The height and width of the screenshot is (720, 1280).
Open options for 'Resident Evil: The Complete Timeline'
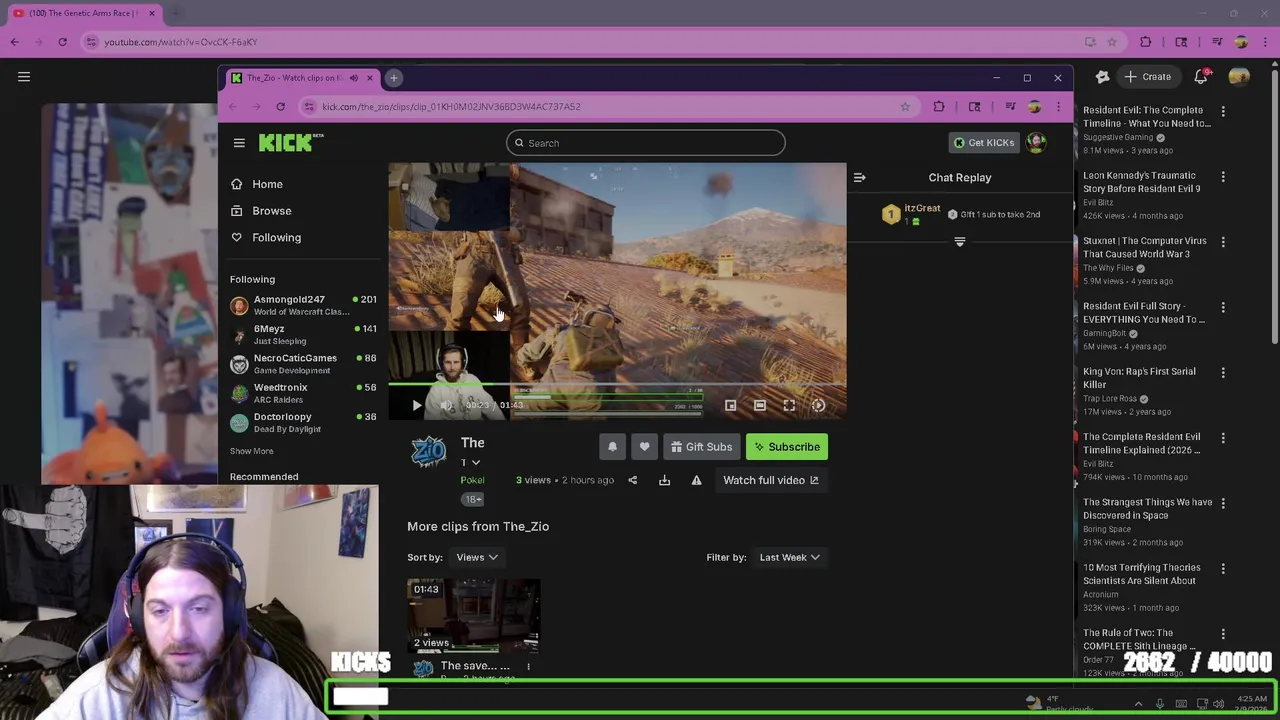(x=1223, y=111)
